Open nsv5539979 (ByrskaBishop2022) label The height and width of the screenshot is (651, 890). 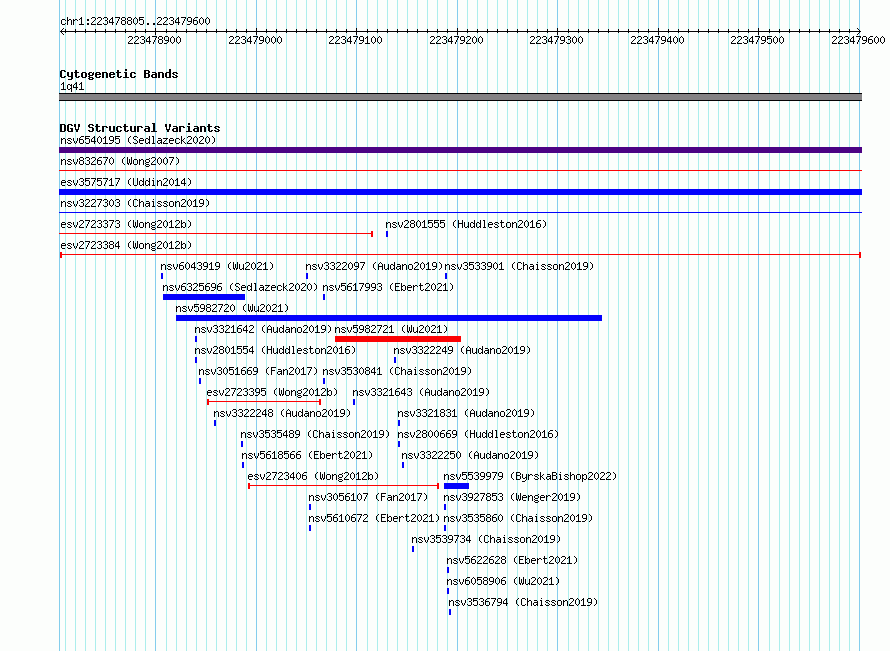[x=530, y=476]
